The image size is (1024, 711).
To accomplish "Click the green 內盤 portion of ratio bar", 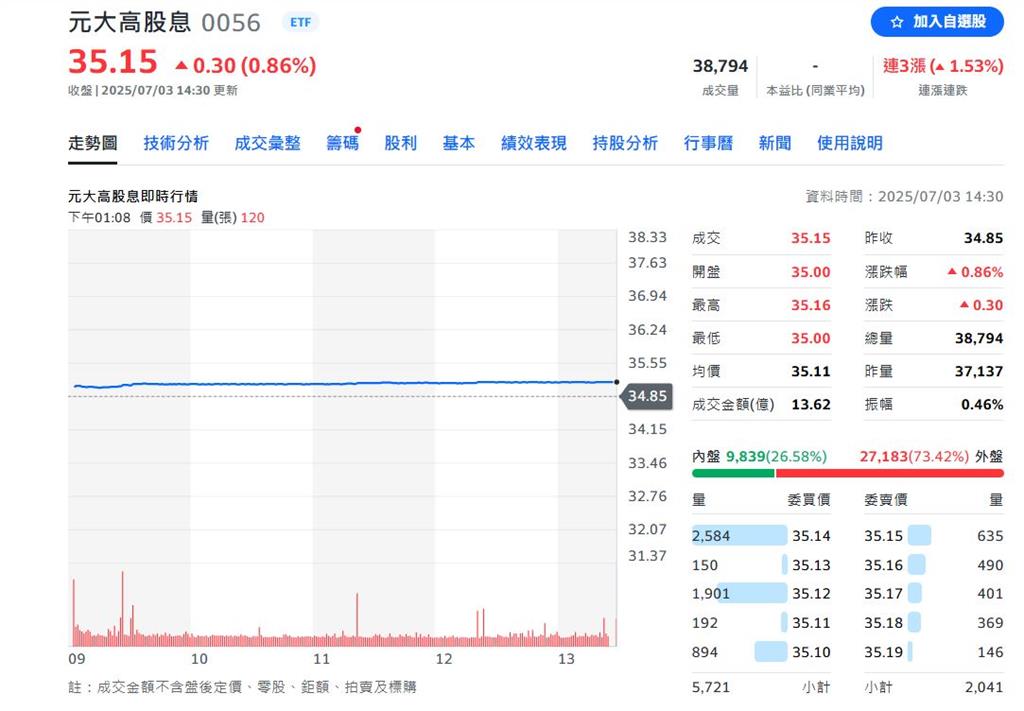I will [733, 473].
